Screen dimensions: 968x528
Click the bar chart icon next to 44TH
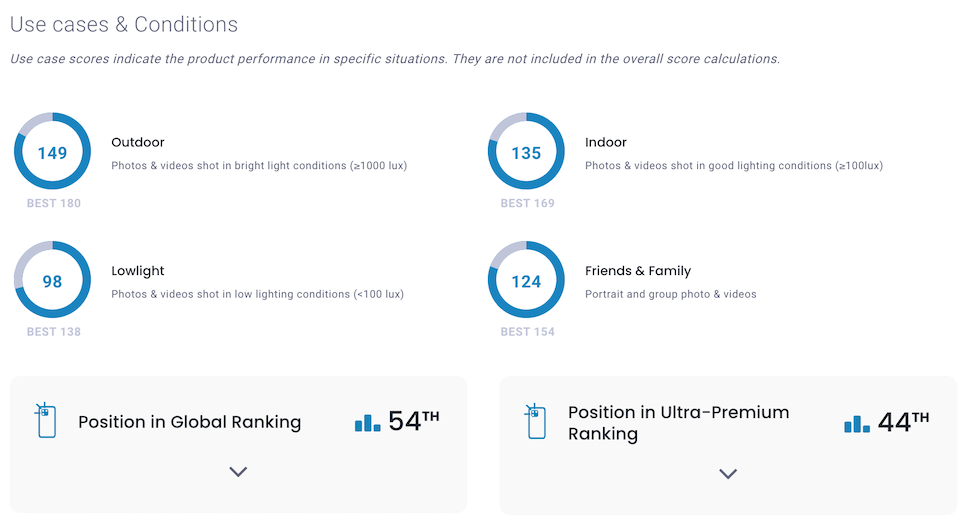pos(857,422)
